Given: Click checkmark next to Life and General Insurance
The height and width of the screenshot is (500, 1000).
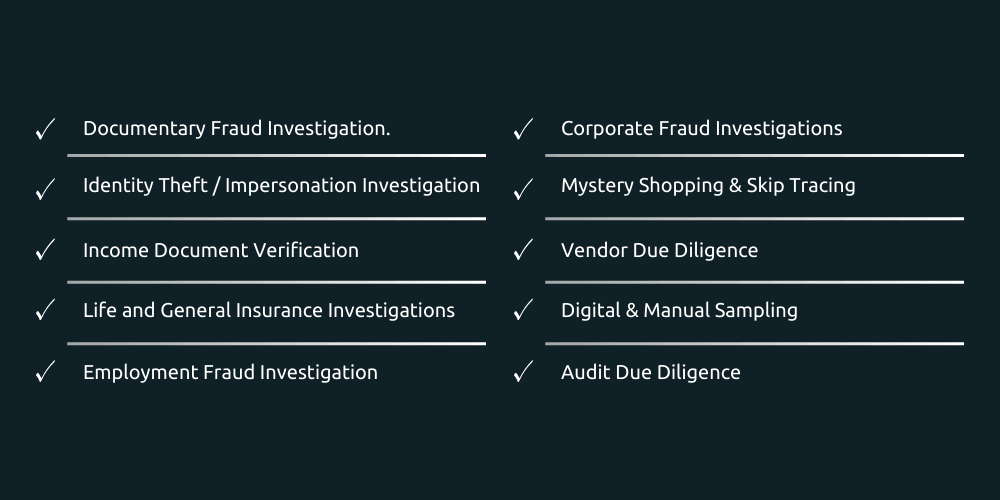Looking at the screenshot, I should click(45, 311).
